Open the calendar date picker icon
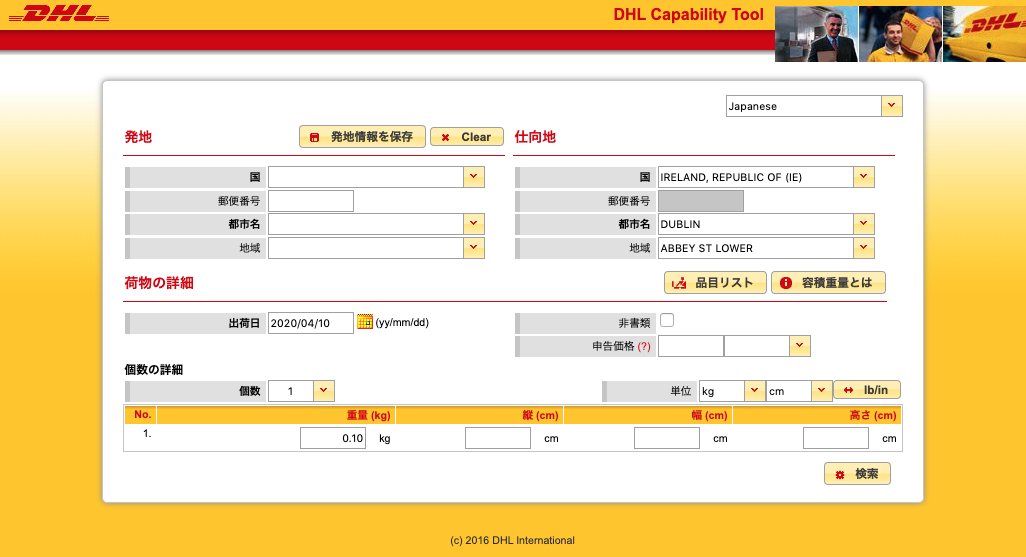Image resolution: width=1026 pixels, height=557 pixels. pyautogui.click(x=364, y=321)
